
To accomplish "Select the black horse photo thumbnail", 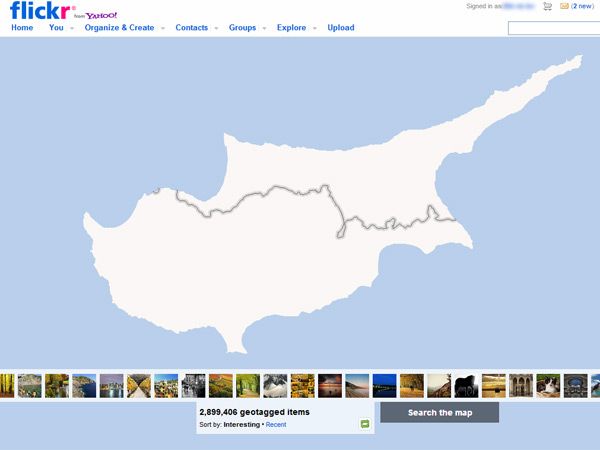I will pos(466,386).
